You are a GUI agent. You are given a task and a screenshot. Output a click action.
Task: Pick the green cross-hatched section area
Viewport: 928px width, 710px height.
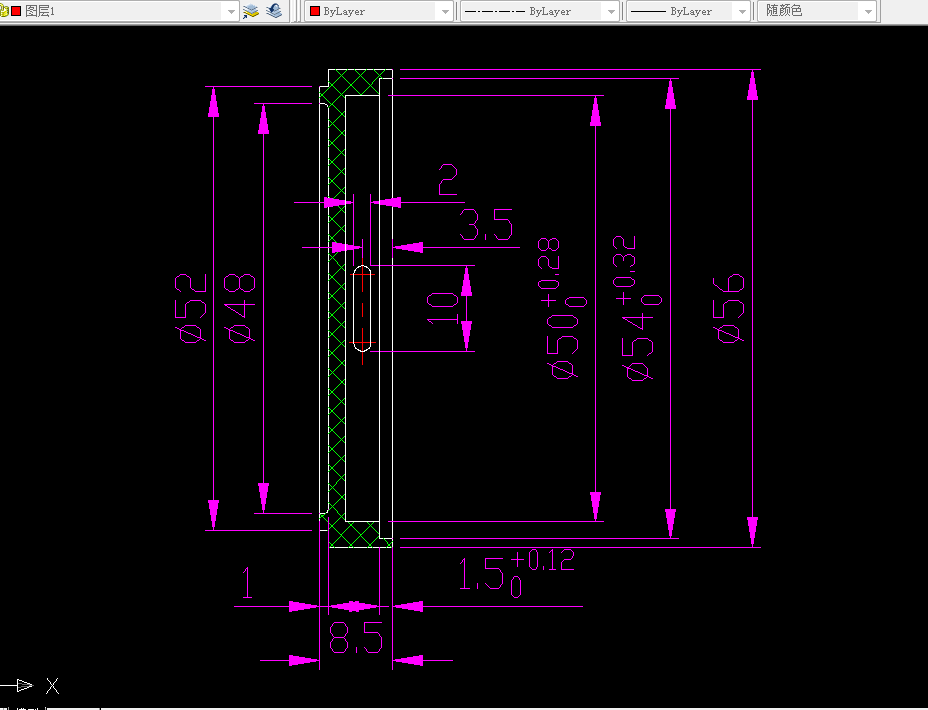click(337, 308)
